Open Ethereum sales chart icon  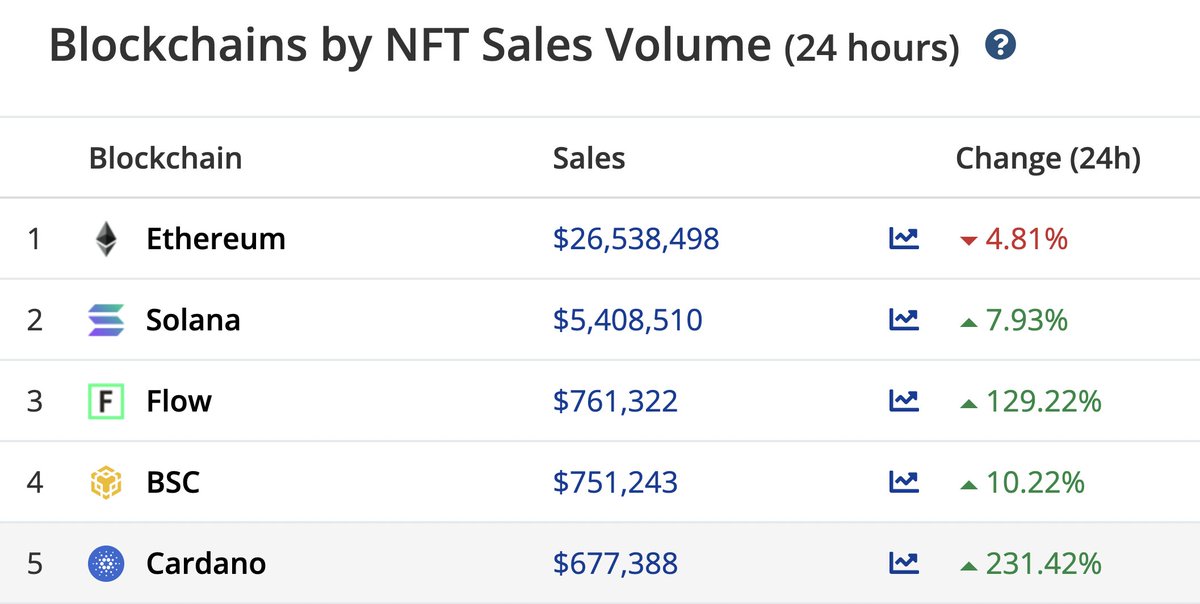[x=903, y=239]
